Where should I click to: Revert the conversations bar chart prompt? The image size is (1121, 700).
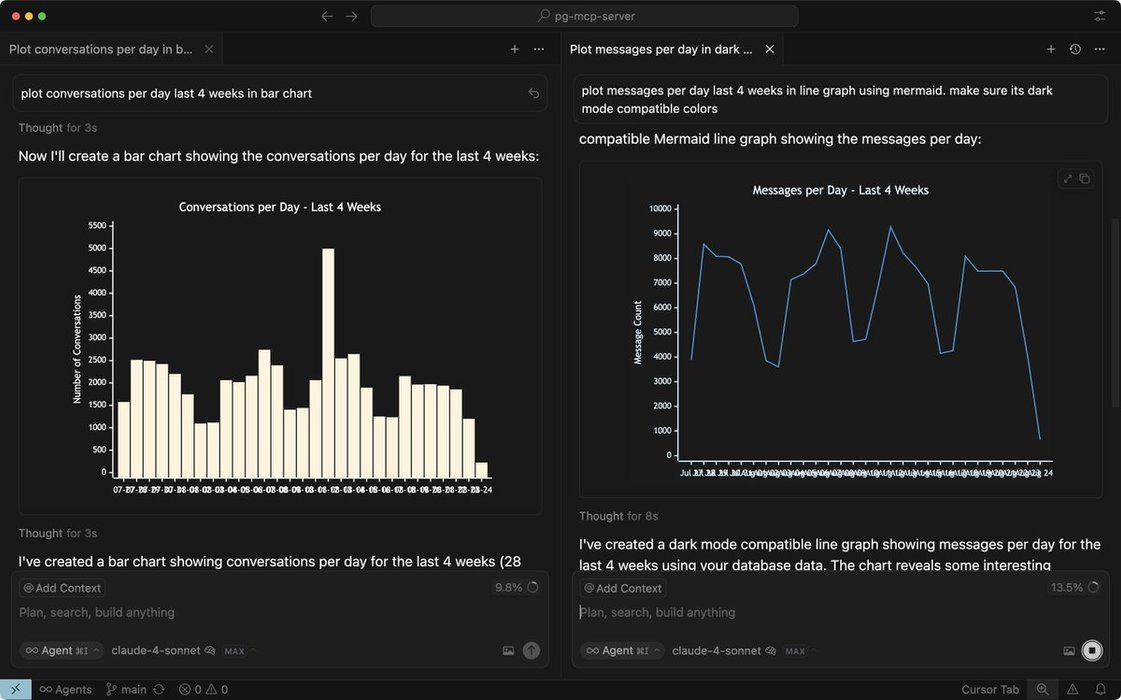point(534,93)
